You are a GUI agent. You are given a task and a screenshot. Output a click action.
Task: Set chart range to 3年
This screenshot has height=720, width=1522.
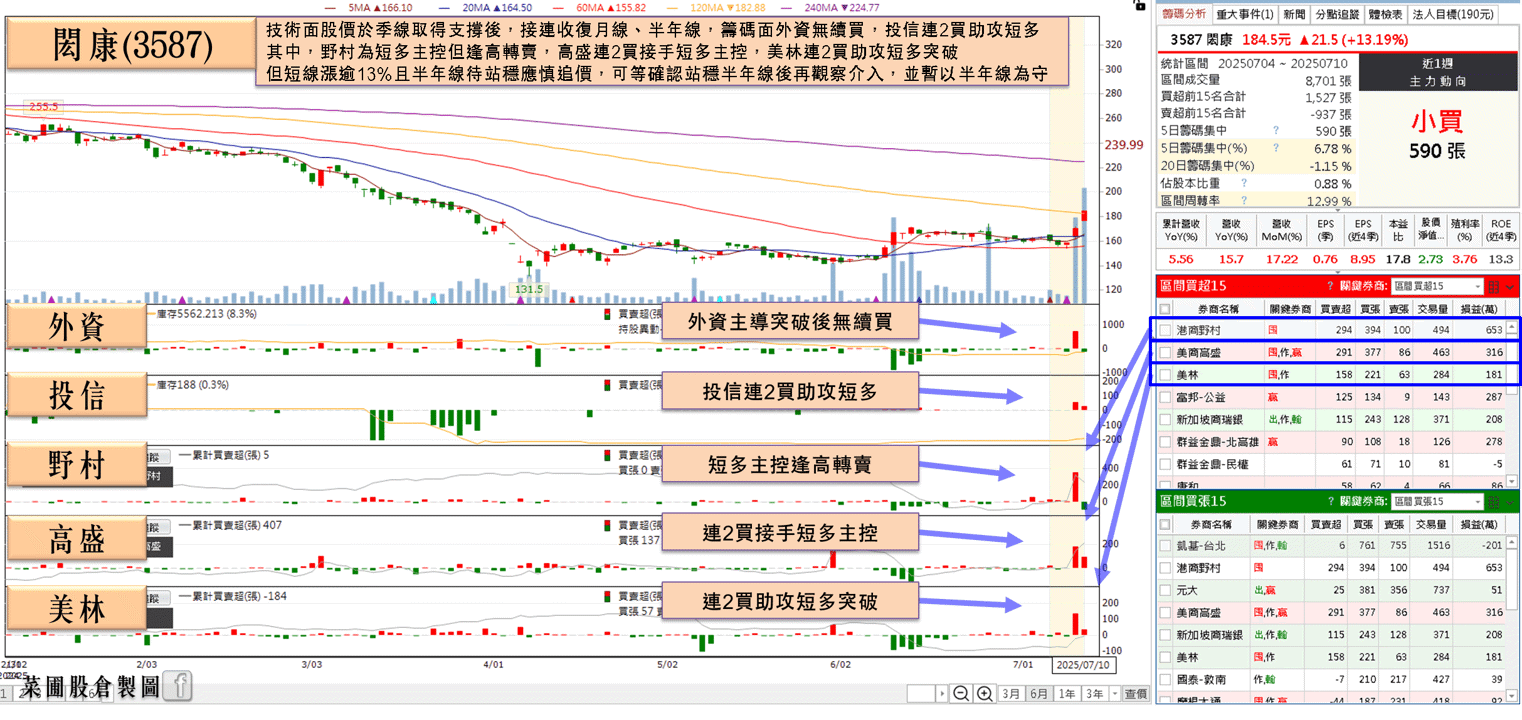coord(1094,694)
